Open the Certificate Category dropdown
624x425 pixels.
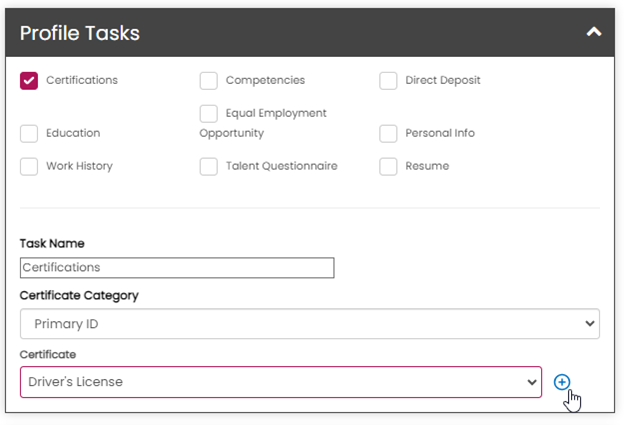coord(309,324)
